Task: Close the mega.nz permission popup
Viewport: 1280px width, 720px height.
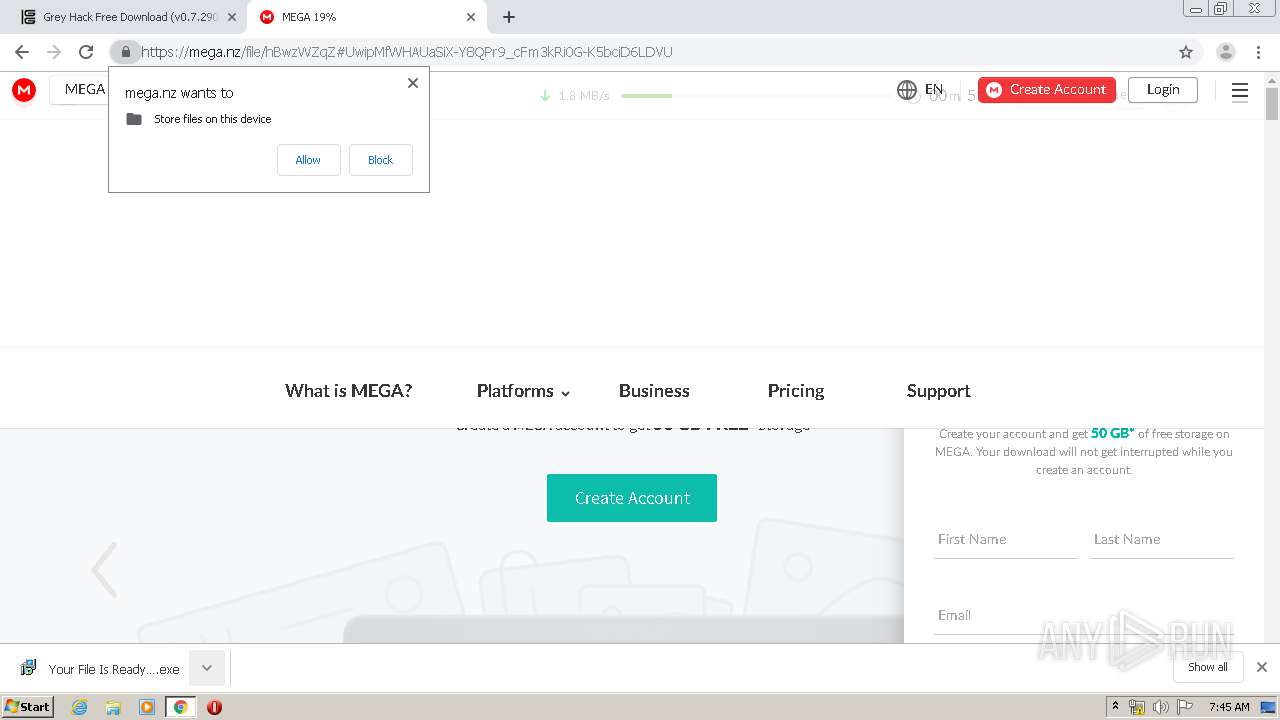Action: coord(413,83)
